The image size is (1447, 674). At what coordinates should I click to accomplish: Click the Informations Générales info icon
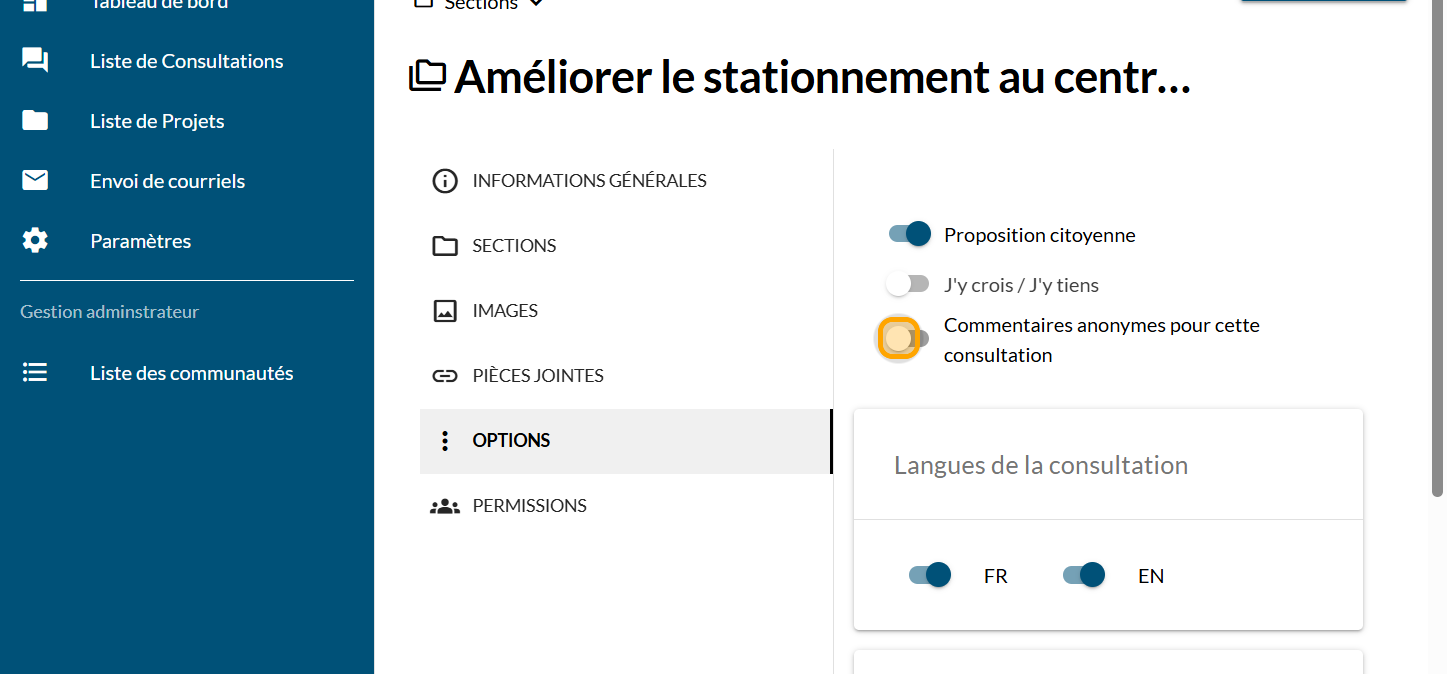444,181
